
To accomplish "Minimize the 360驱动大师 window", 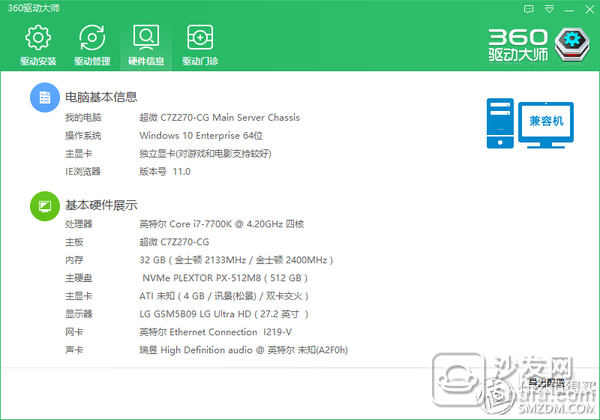I will [x=569, y=10].
